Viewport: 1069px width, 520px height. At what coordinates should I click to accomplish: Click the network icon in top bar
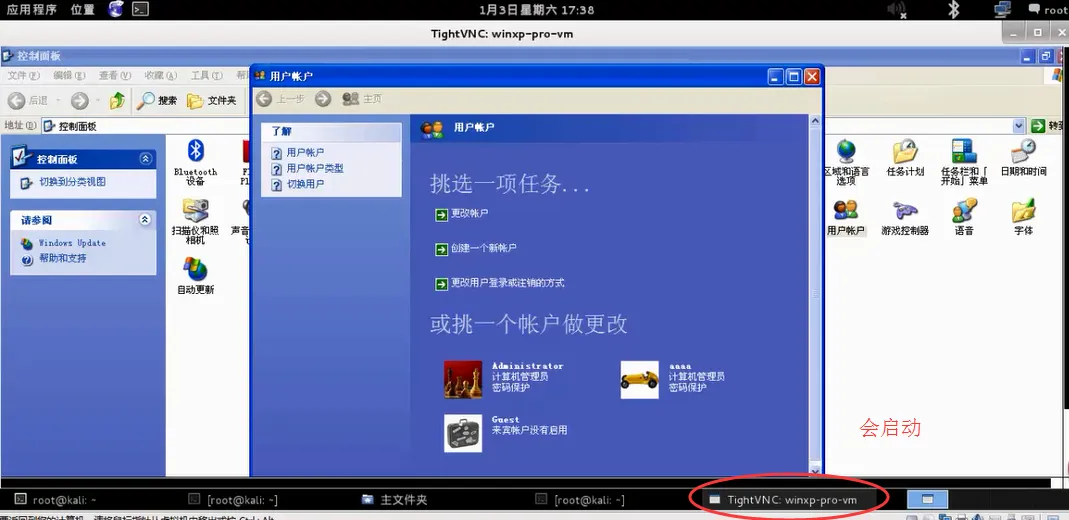(1002, 10)
